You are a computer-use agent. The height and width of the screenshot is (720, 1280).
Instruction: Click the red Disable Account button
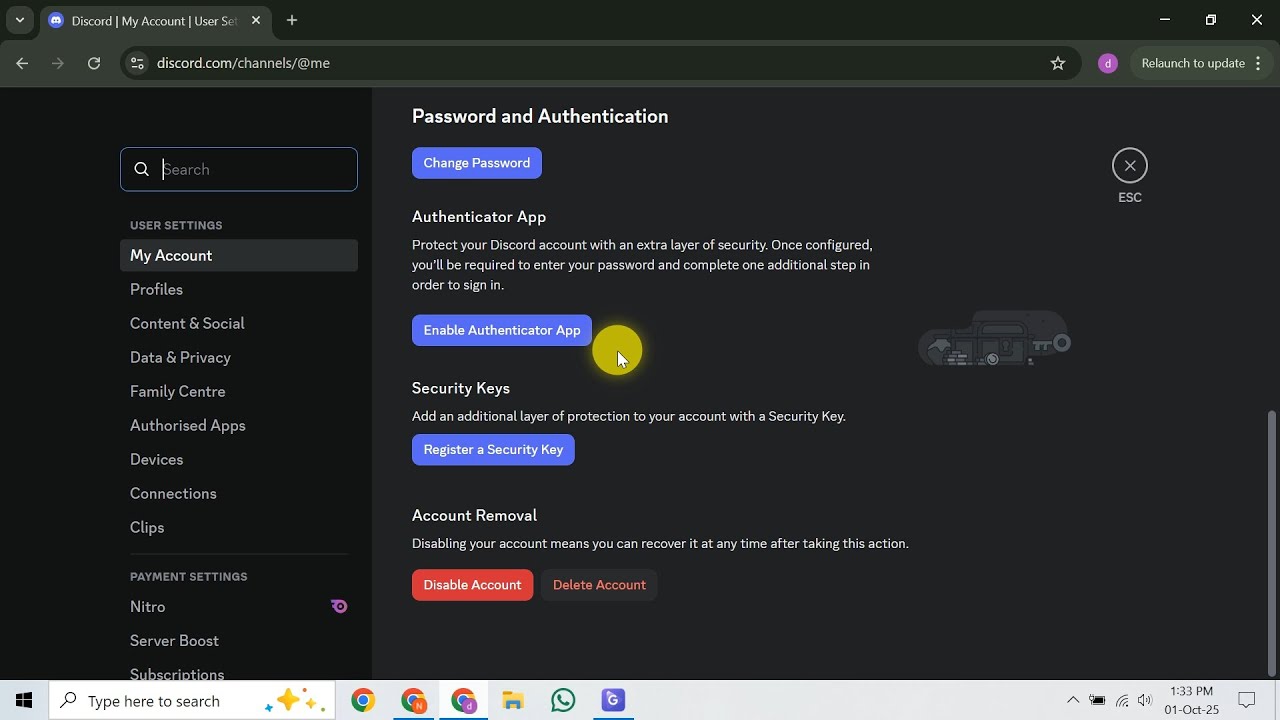pos(472,585)
